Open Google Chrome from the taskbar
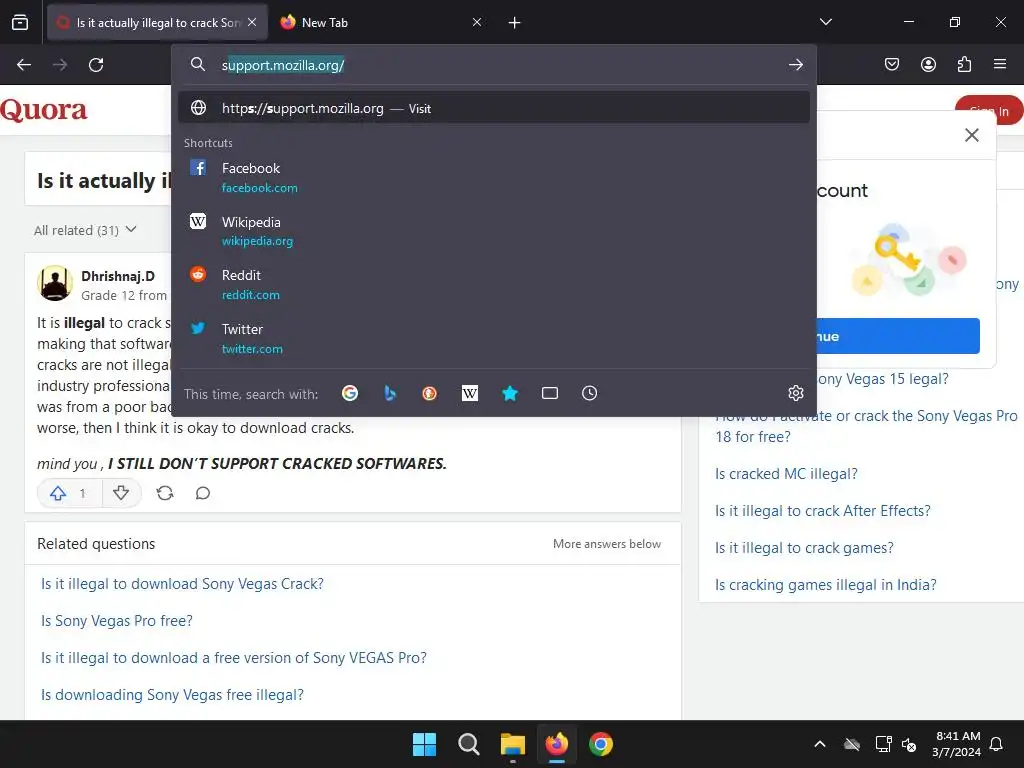The image size is (1024, 768). [x=601, y=744]
